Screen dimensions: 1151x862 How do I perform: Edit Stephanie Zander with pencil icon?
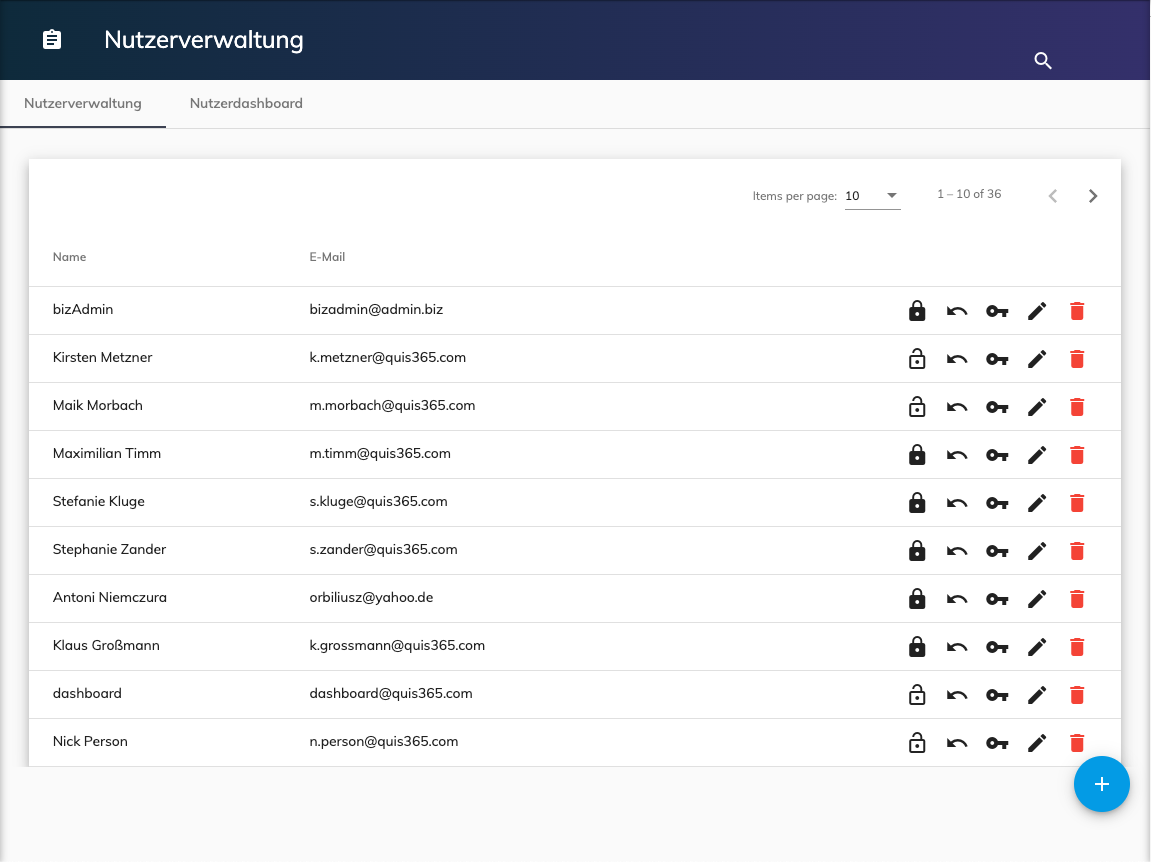coord(1037,551)
